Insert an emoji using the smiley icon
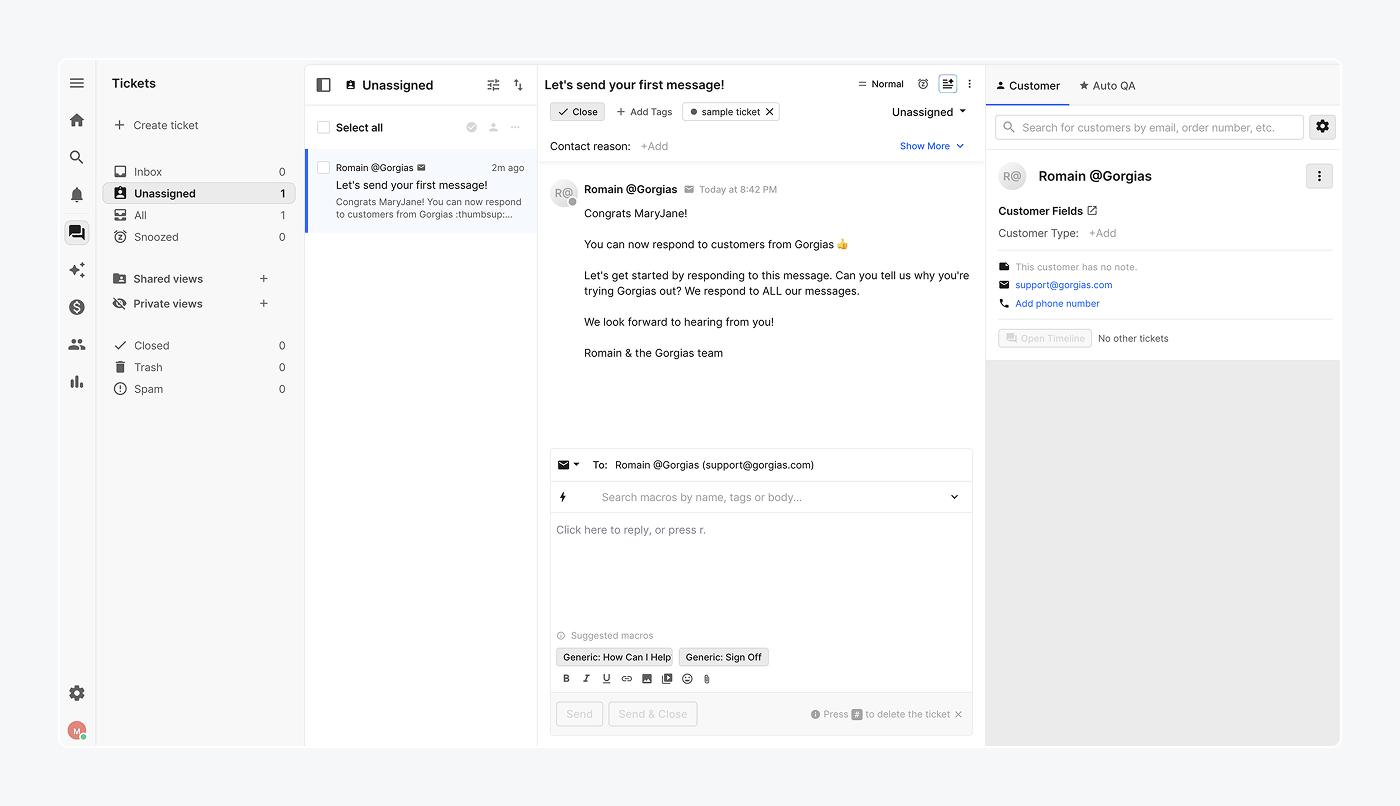The width and height of the screenshot is (1400, 806). (x=687, y=678)
